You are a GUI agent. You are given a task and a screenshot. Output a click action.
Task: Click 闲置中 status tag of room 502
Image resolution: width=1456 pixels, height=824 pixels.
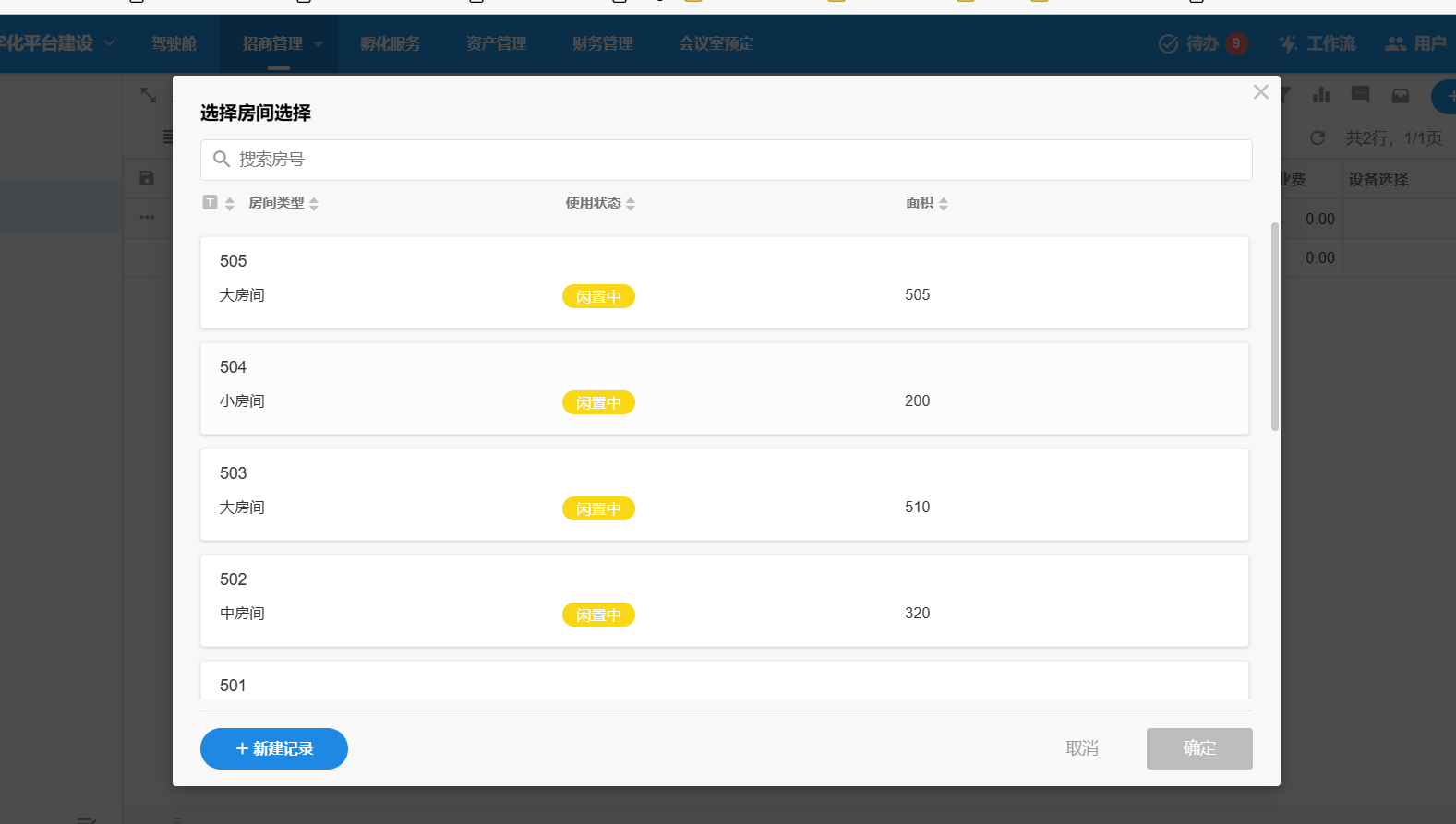click(x=598, y=615)
